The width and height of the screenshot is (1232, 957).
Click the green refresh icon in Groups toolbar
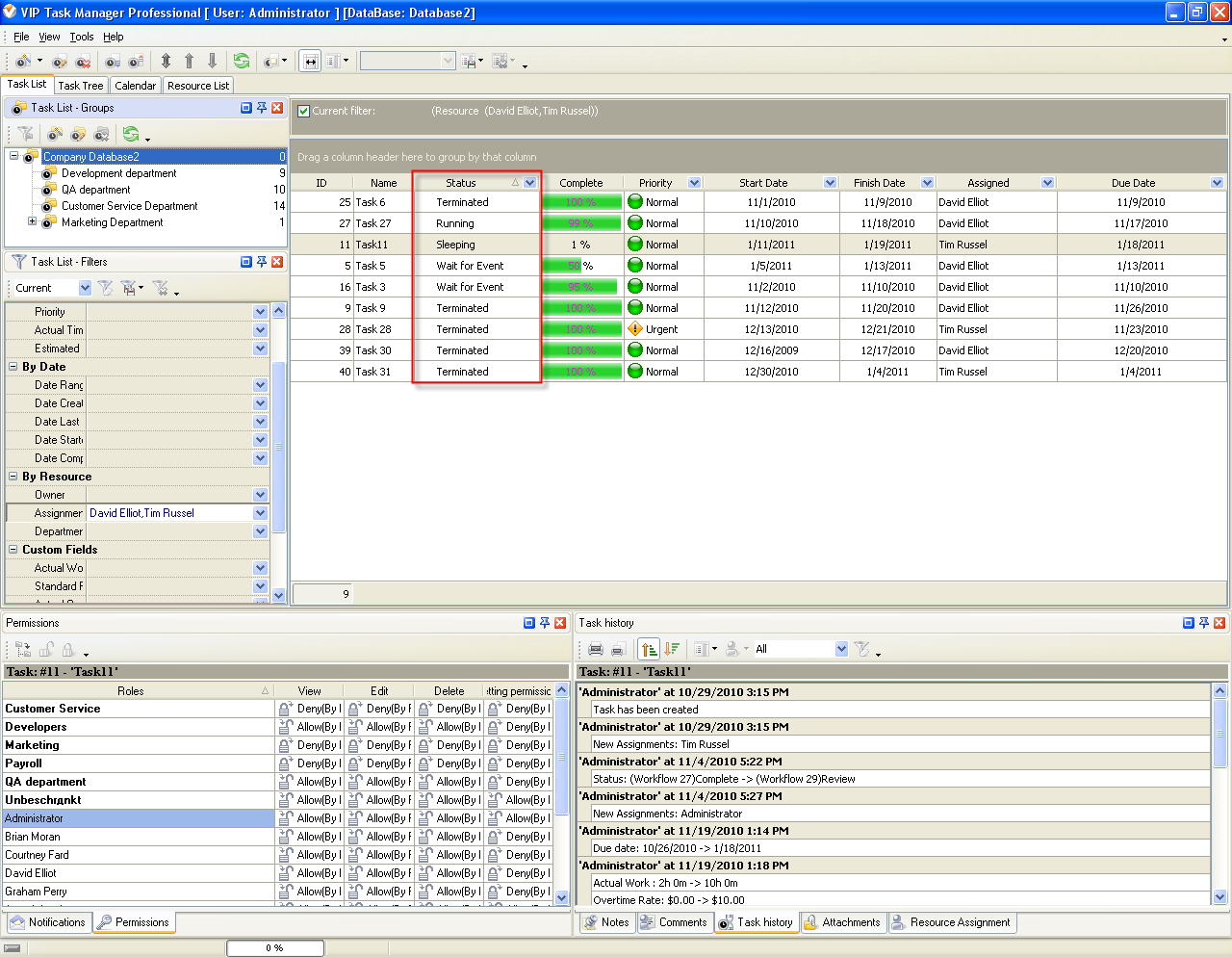[130, 134]
